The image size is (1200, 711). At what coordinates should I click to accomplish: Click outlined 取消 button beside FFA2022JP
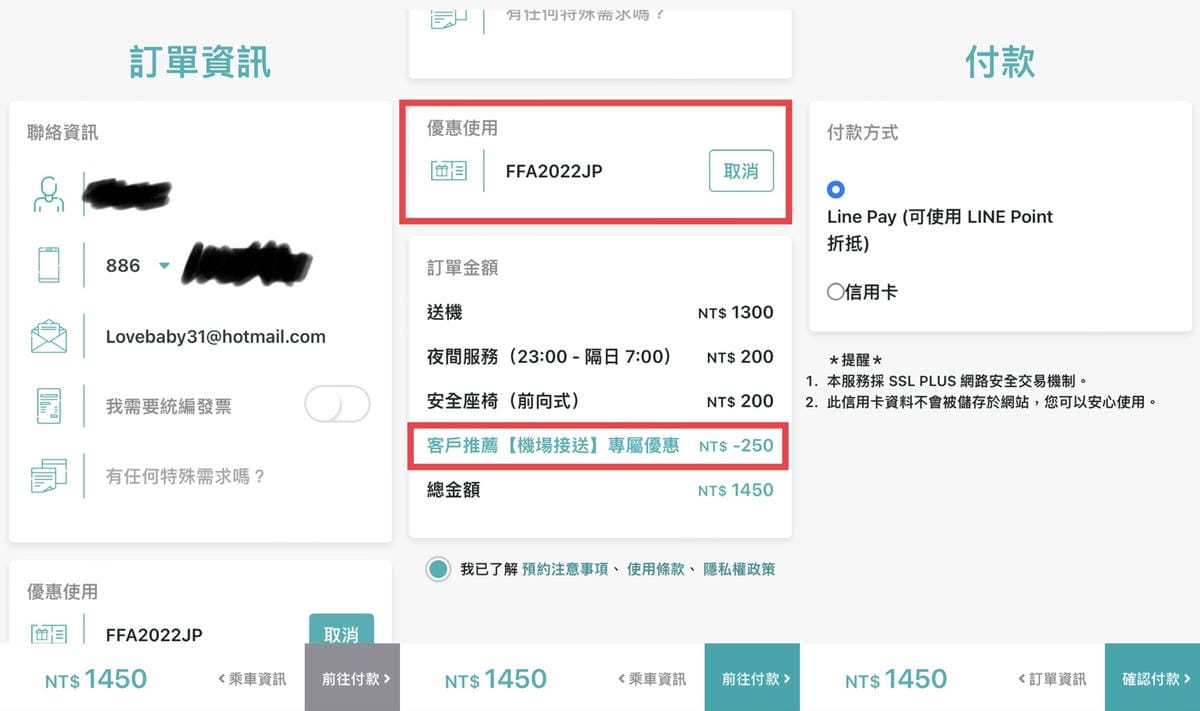(741, 171)
